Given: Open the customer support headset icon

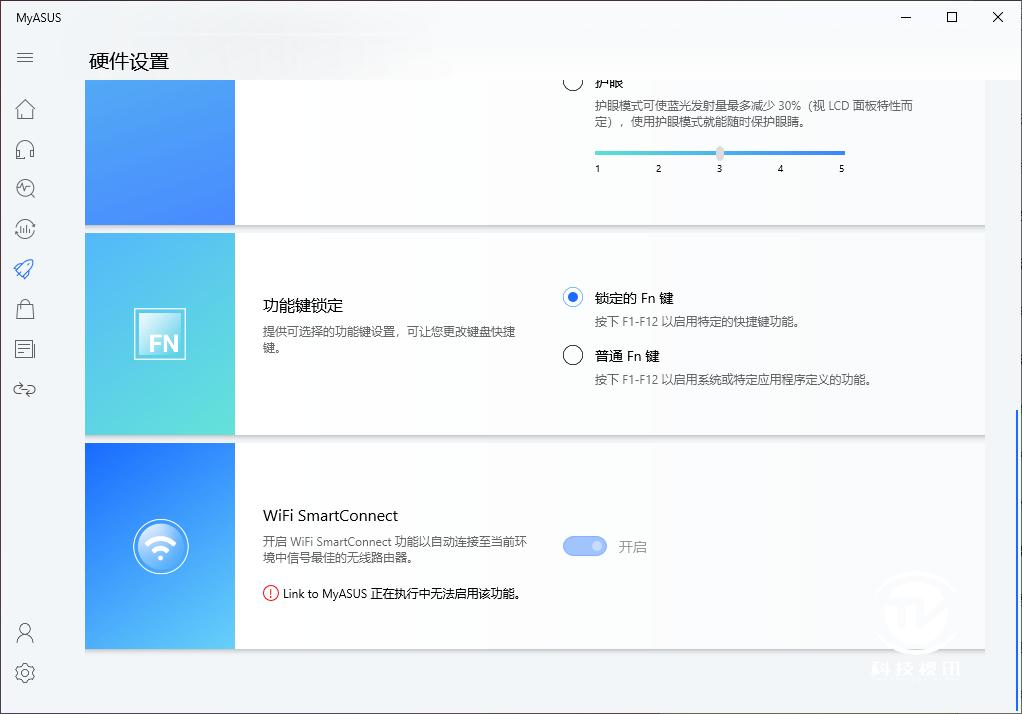Looking at the screenshot, I should [25, 148].
